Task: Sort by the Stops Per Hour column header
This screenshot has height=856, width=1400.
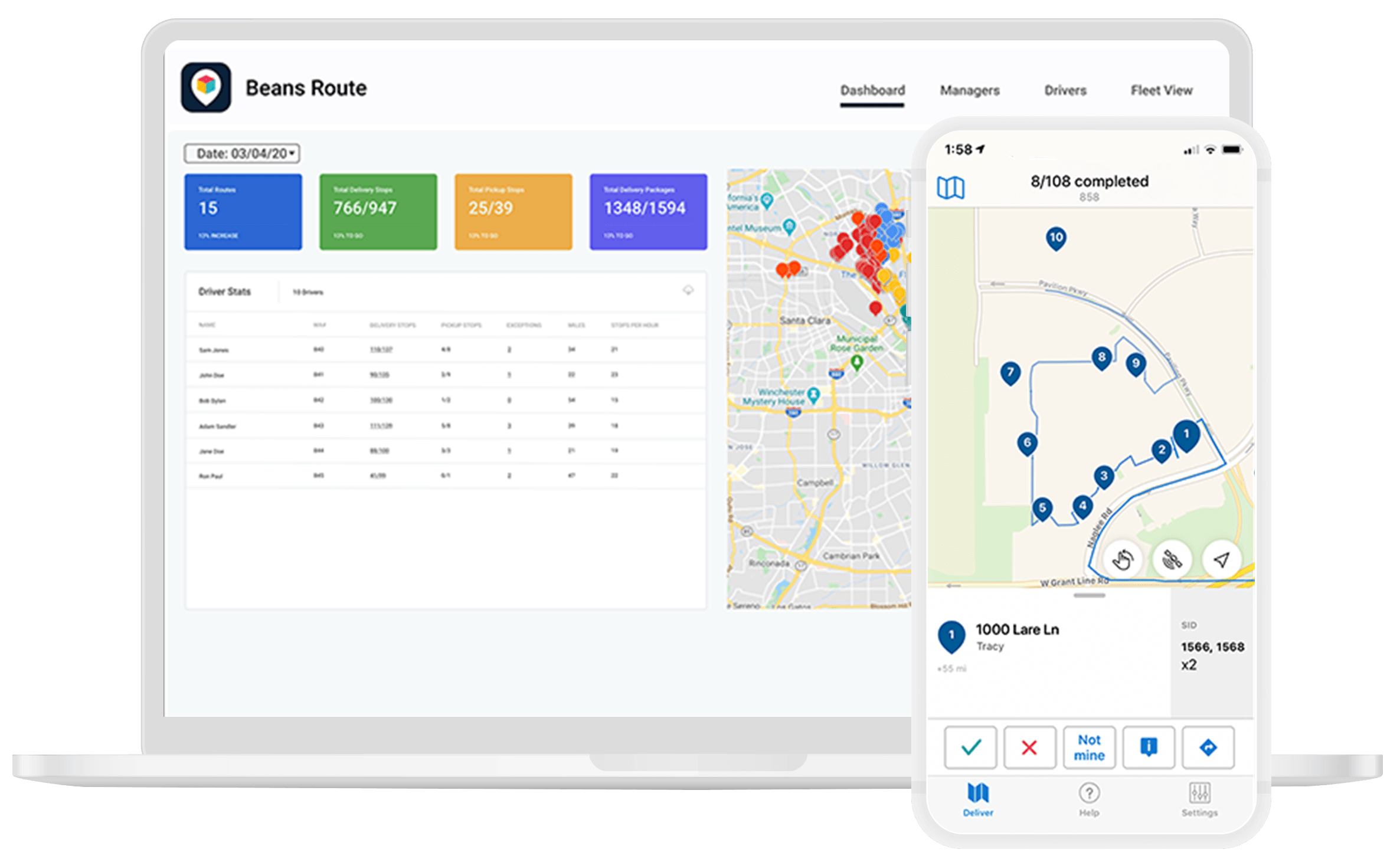Action: (634, 325)
